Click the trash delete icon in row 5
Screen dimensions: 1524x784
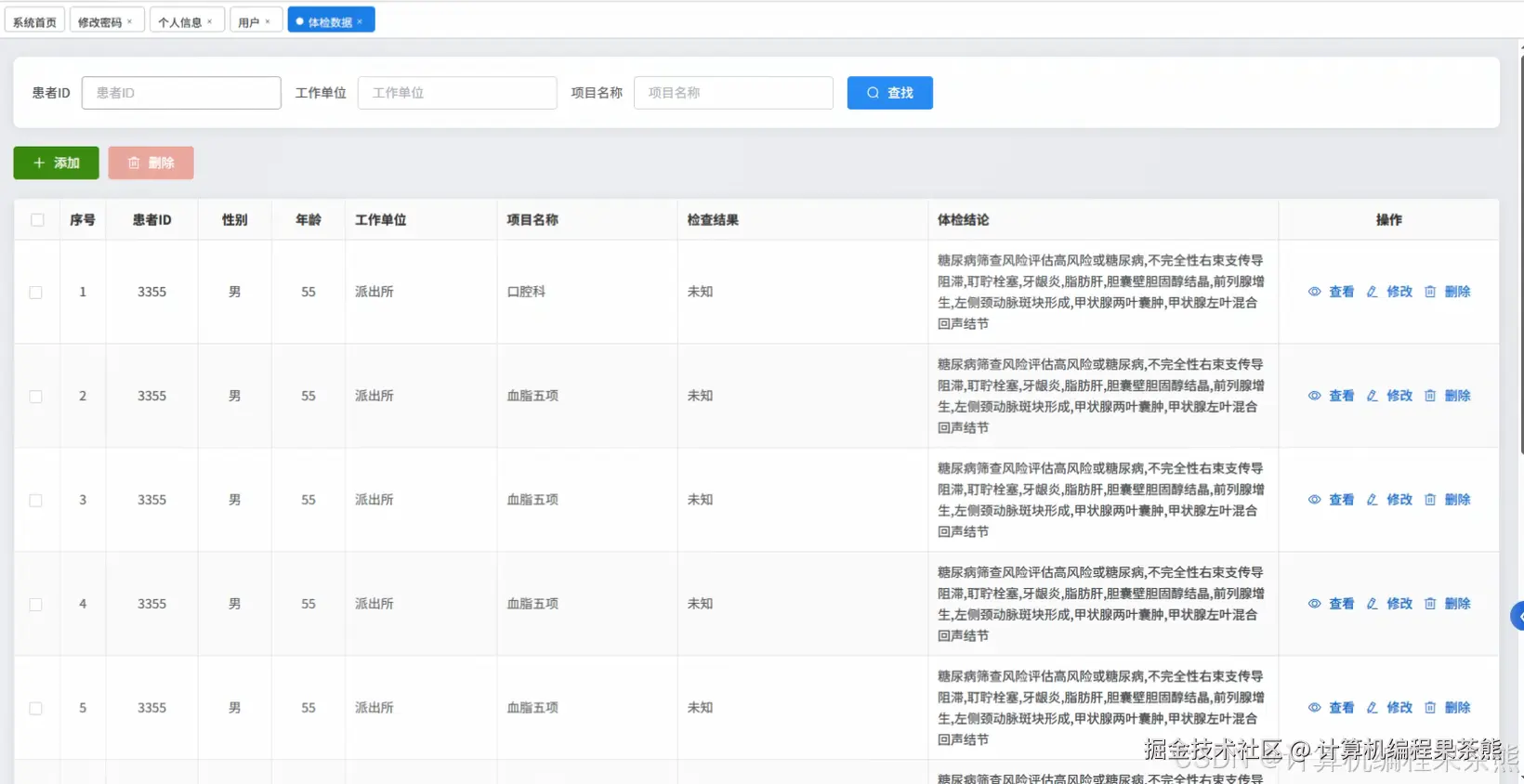point(1430,708)
